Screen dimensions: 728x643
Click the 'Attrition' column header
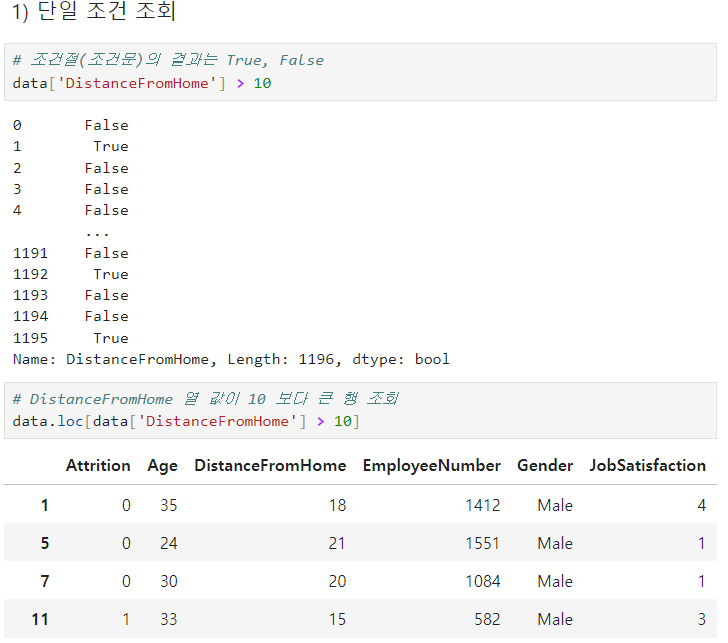point(98,465)
